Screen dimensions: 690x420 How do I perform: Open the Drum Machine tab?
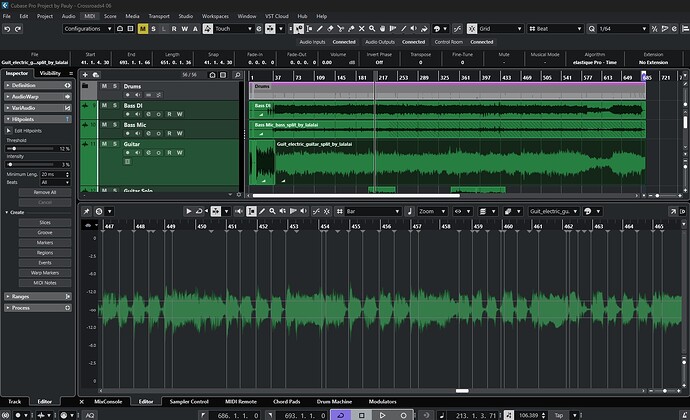click(334, 402)
